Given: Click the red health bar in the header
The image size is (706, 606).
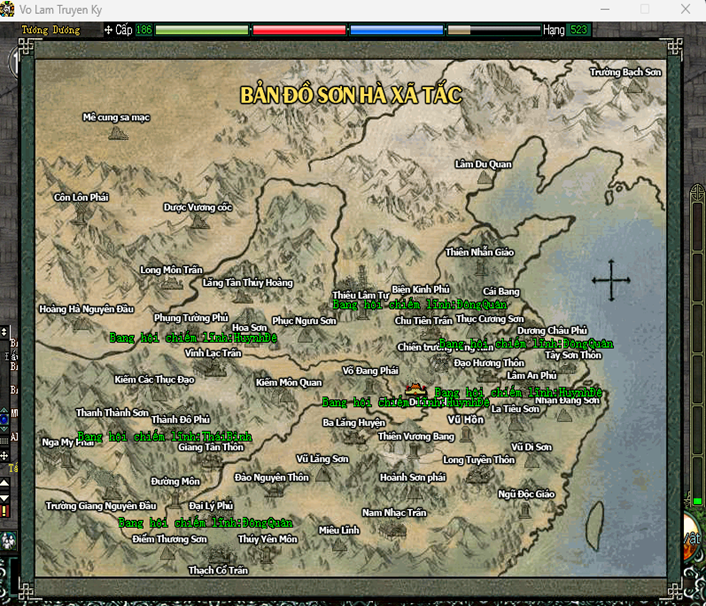Looking at the screenshot, I should pos(299,30).
